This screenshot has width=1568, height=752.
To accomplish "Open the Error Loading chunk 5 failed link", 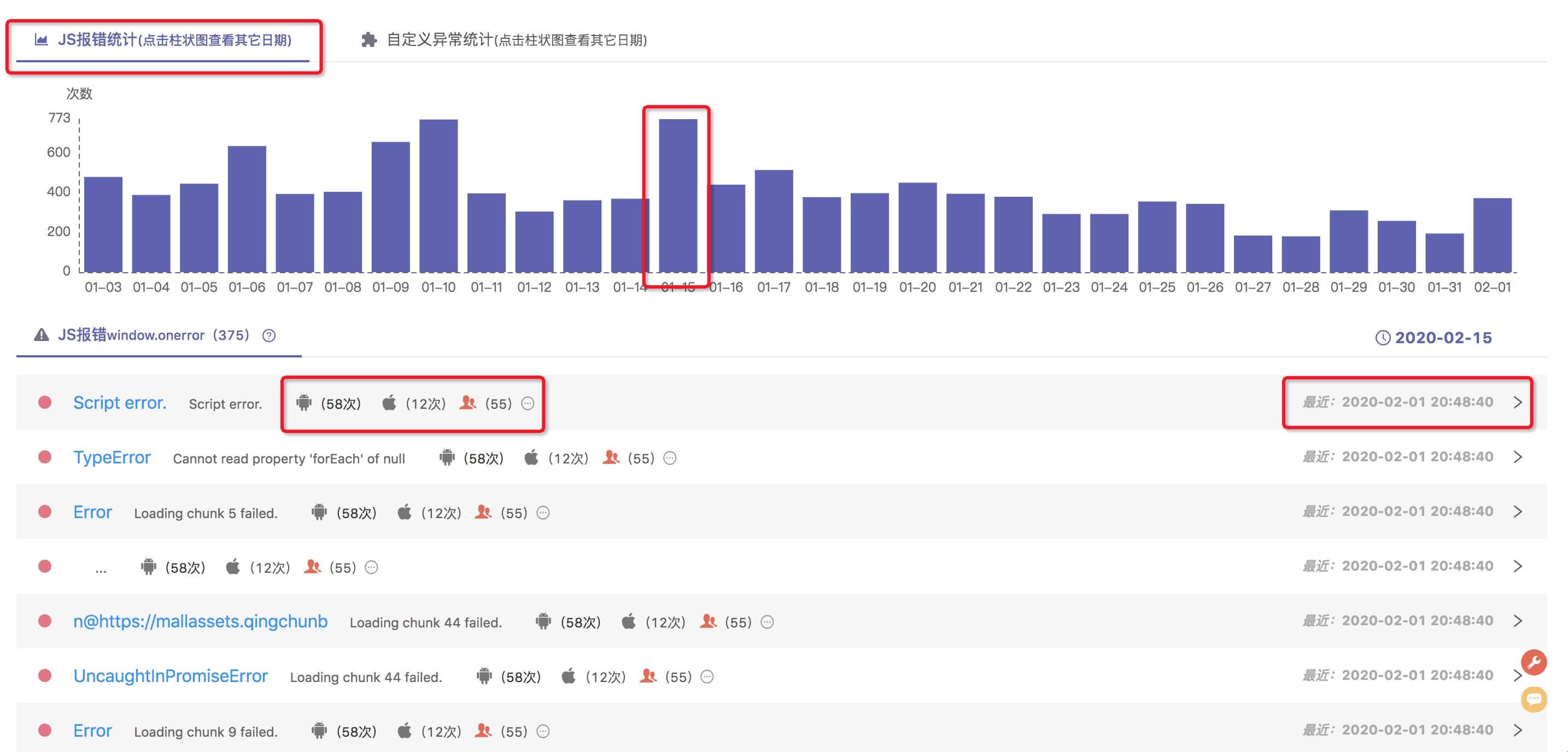I will (92, 512).
